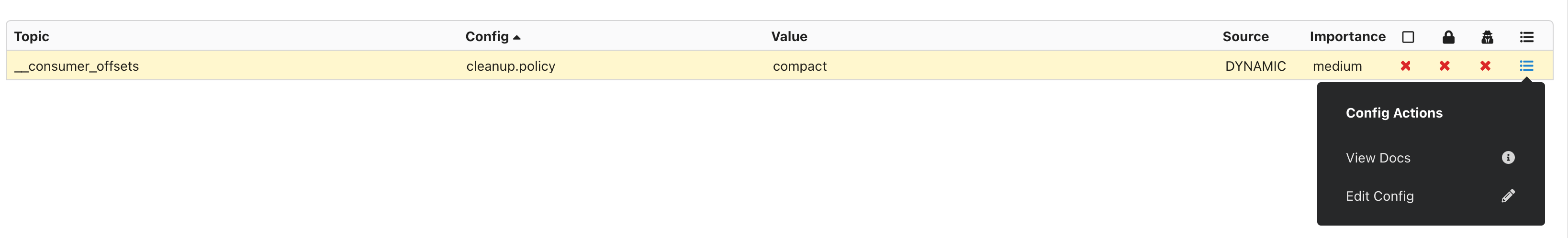1568x238 pixels.
Task: Click the spy icon column header
Action: 1487,37
